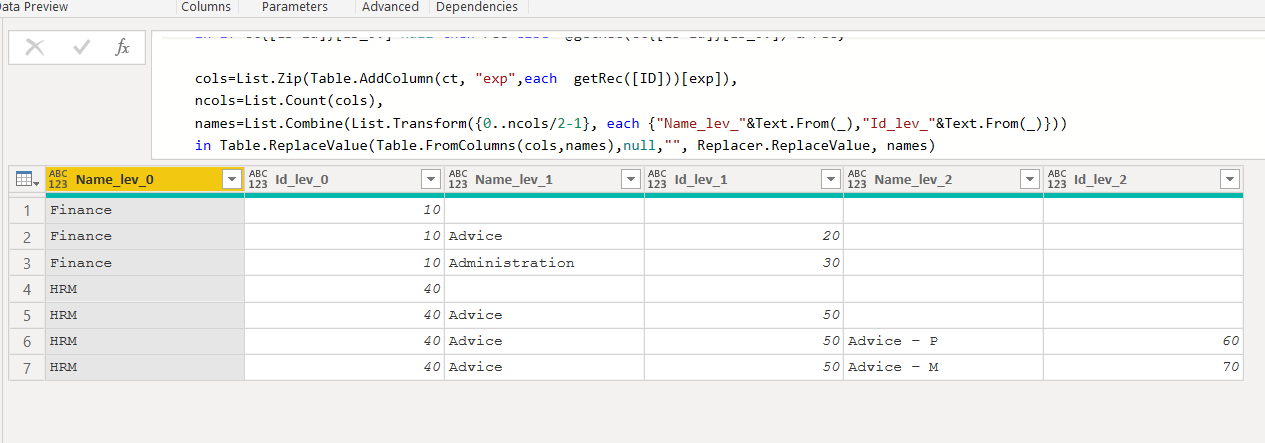The height and width of the screenshot is (443, 1265).
Task: Click 'Advice' Name_lev_1 cell in row 5
Action: click(544, 315)
